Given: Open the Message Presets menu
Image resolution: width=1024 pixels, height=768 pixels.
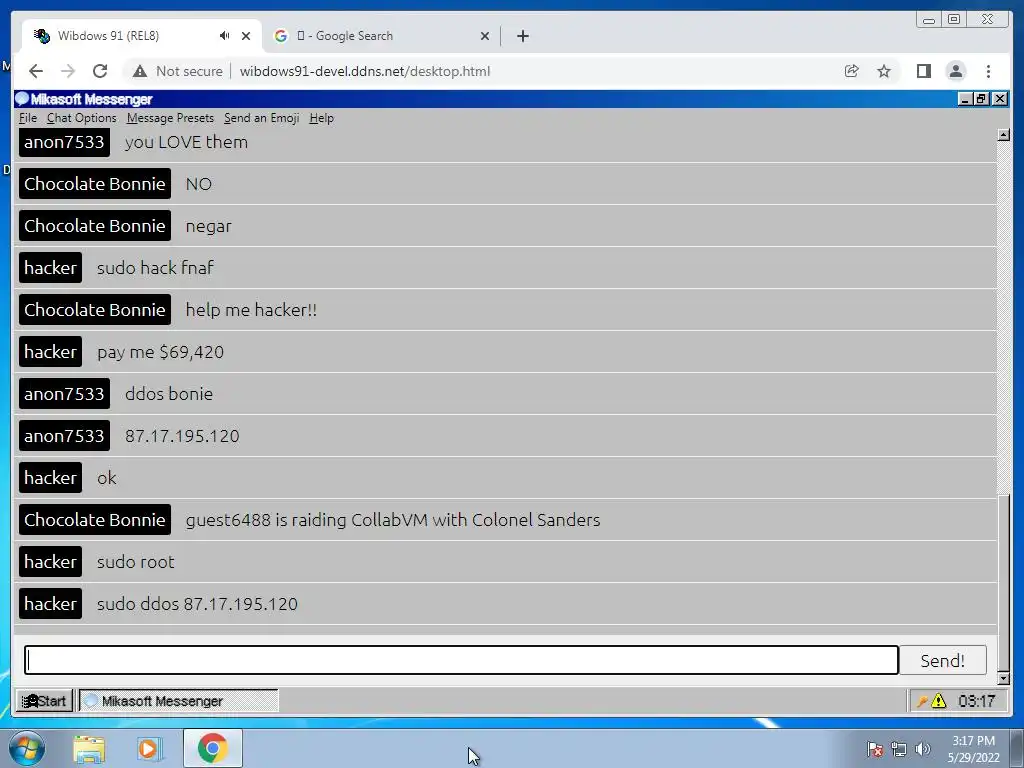Looking at the screenshot, I should (170, 118).
